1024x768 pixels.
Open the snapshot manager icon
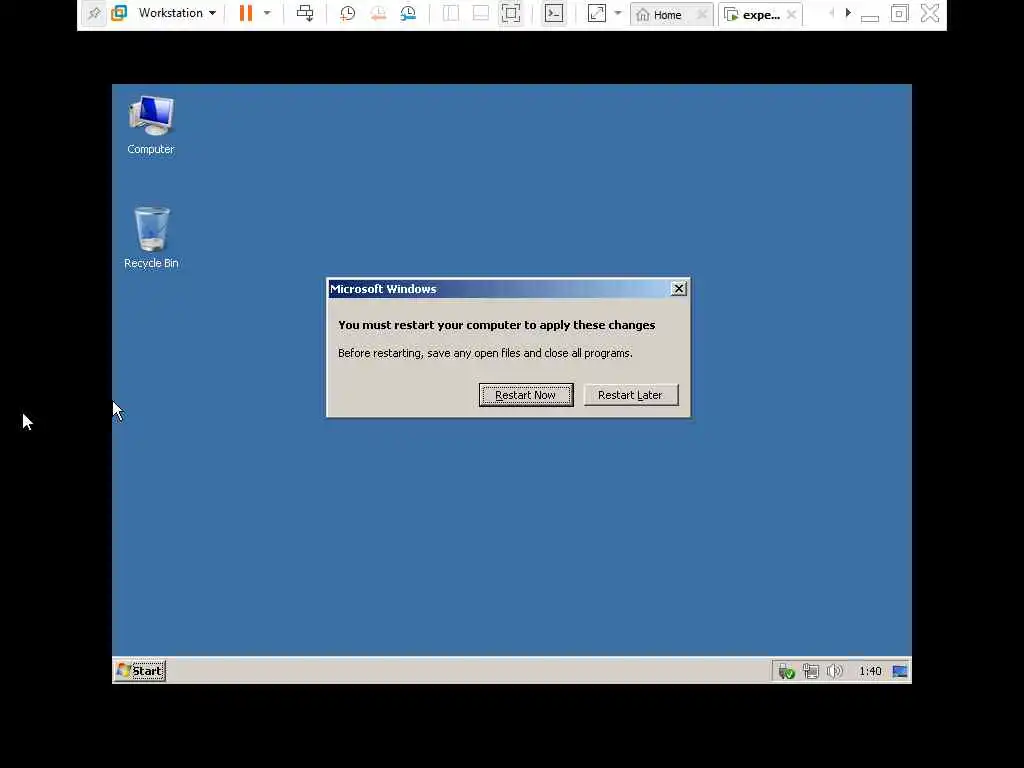408,14
